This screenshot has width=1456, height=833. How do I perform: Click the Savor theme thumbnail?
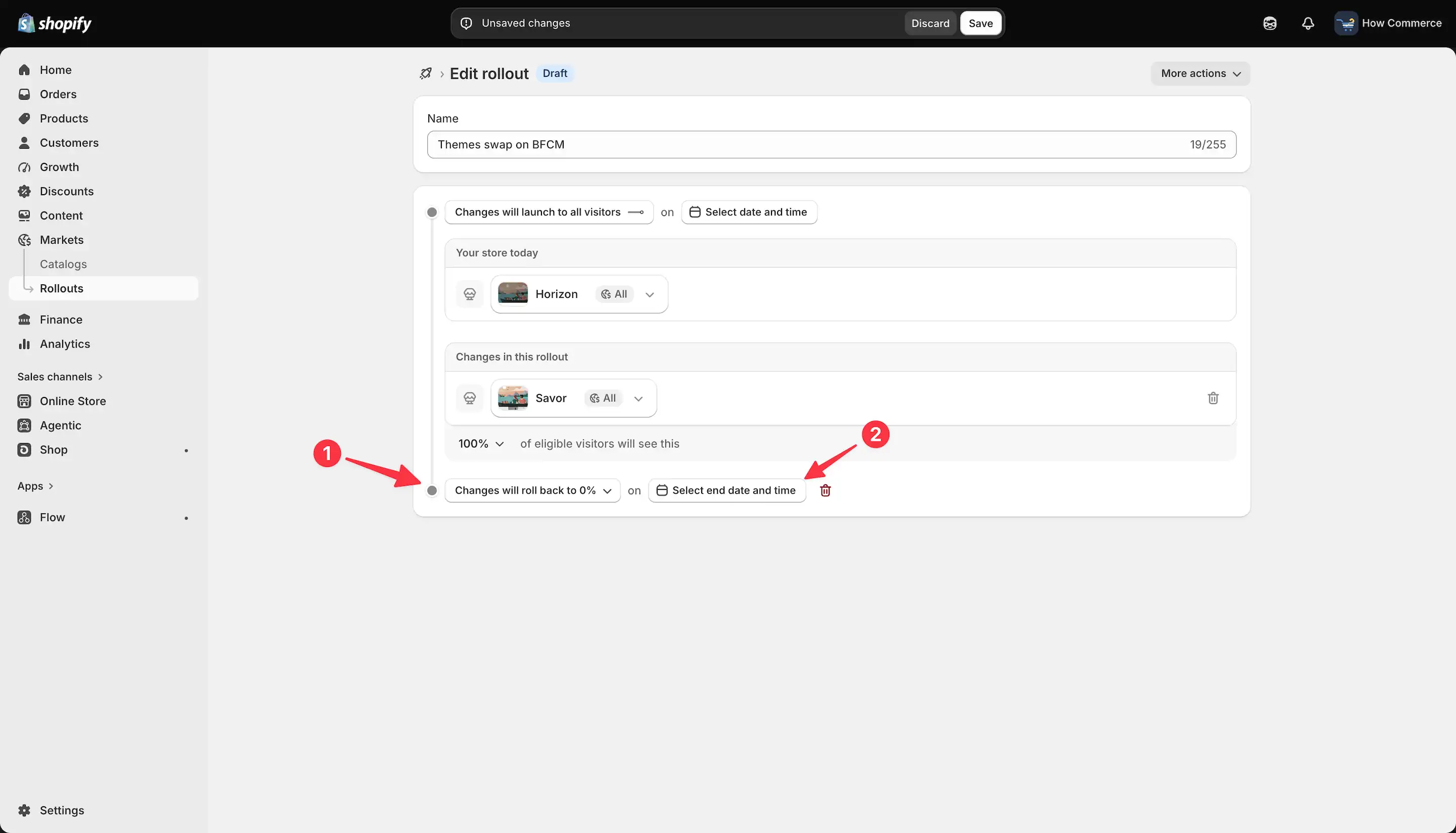(513, 398)
